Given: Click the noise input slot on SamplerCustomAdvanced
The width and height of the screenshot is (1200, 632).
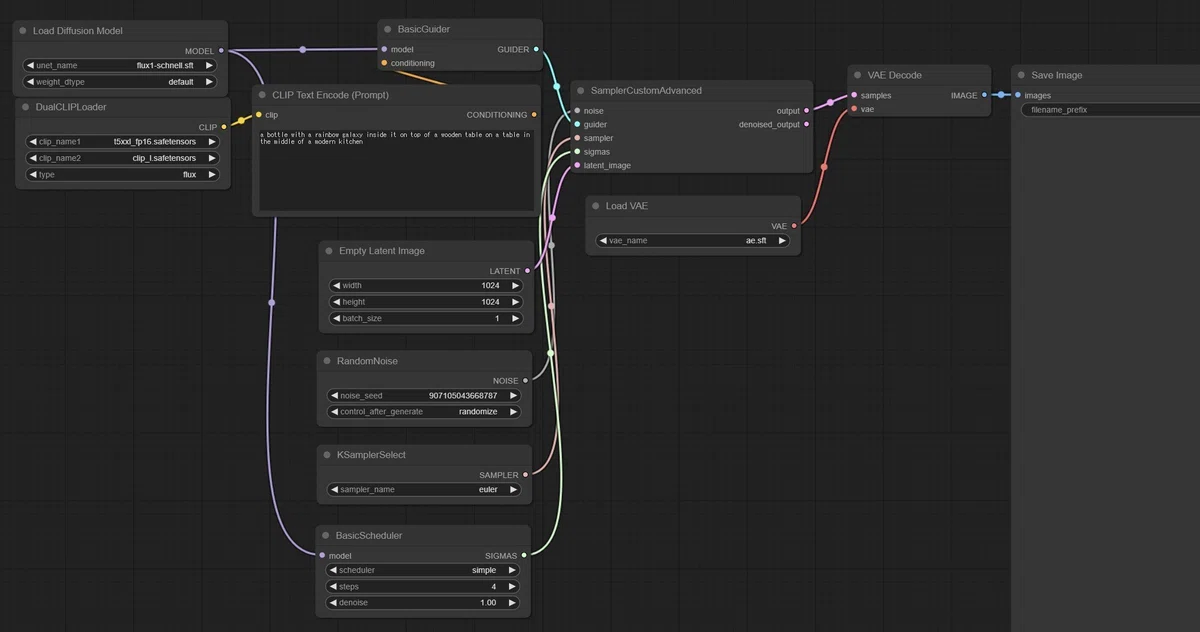Looking at the screenshot, I should click(x=577, y=111).
